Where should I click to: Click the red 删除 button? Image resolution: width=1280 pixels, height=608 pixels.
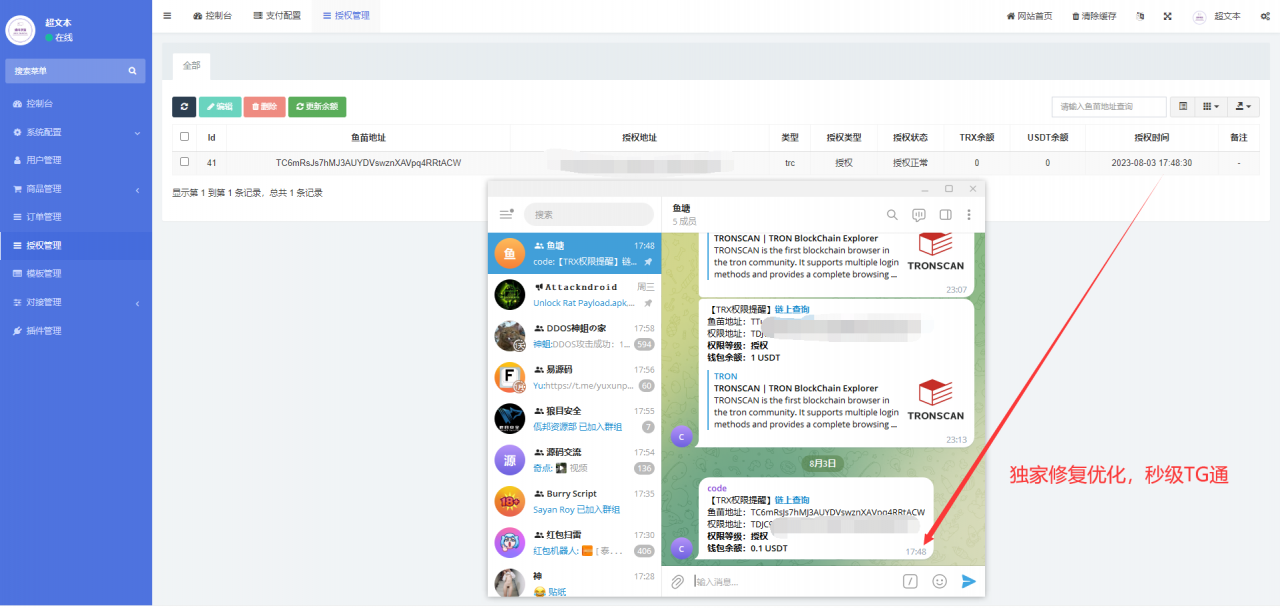(x=264, y=107)
